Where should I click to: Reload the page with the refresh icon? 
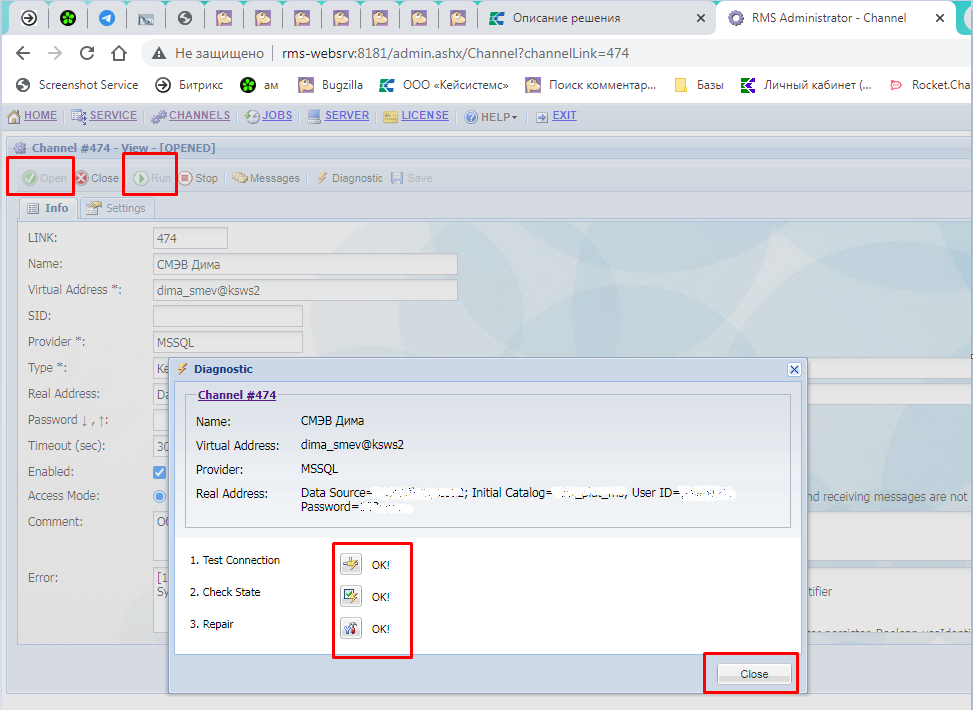[87, 53]
